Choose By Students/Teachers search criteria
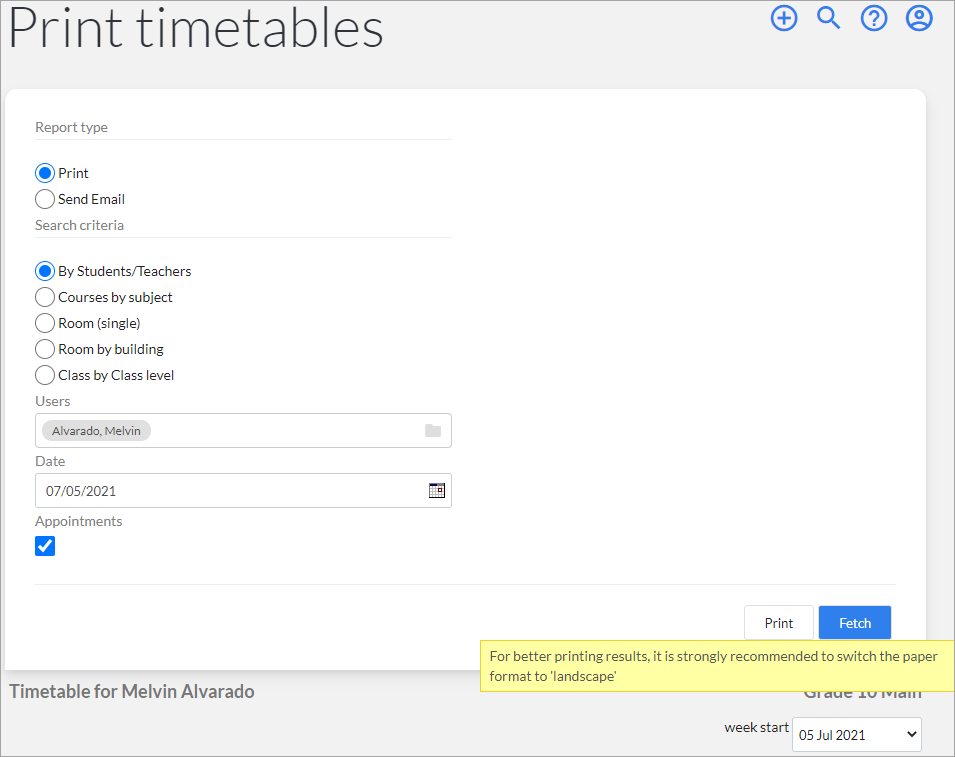 [x=45, y=271]
